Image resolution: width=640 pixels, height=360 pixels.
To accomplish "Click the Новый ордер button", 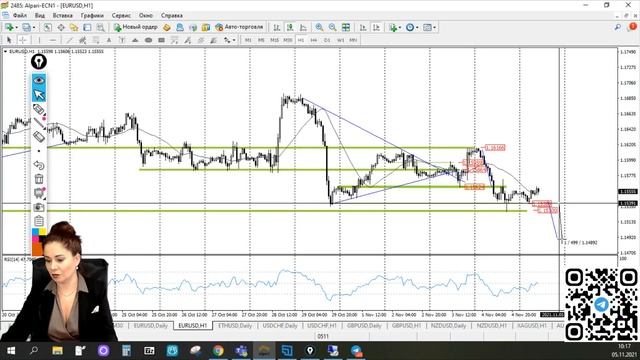I will (136, 27).
